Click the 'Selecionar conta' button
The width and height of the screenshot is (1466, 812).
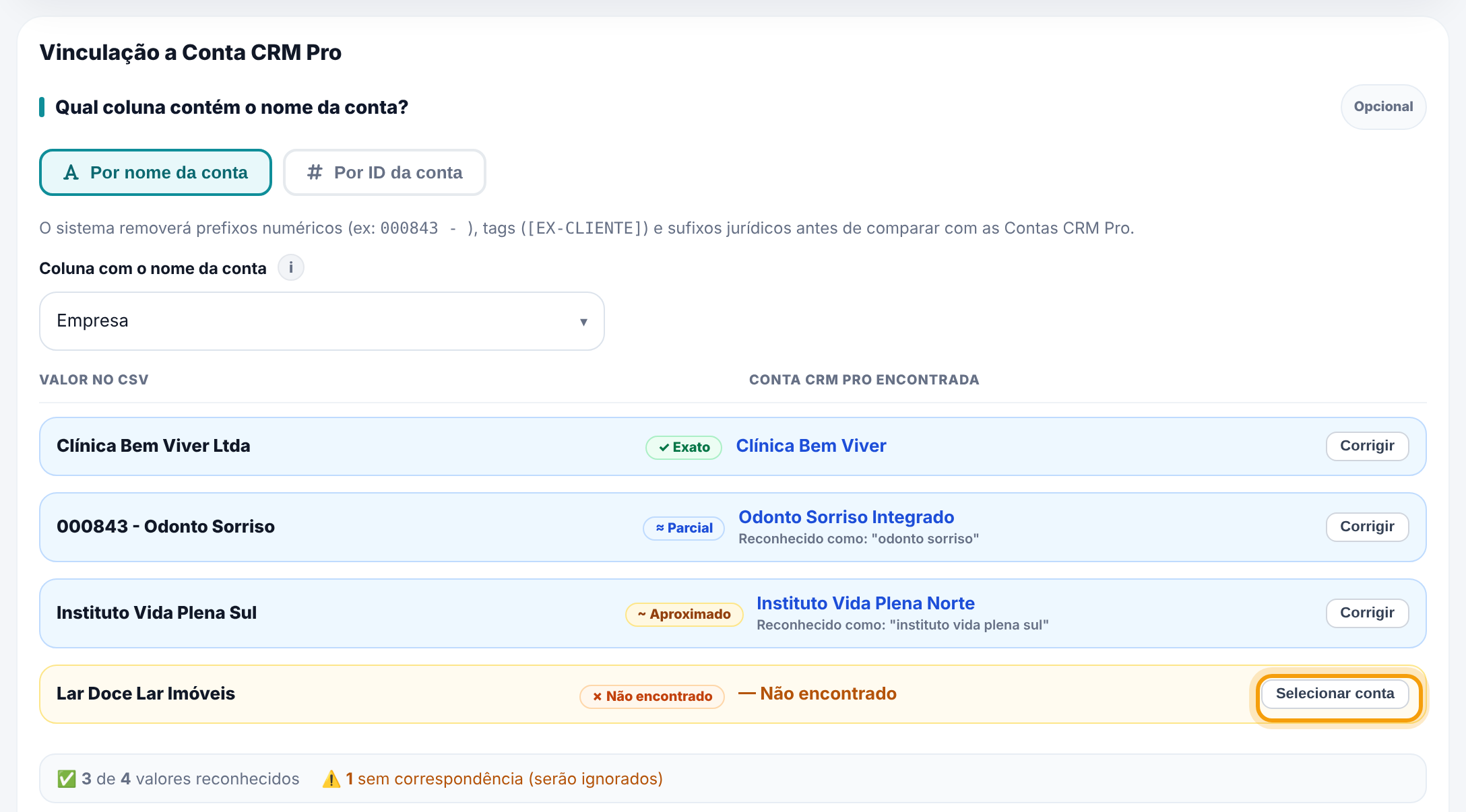coord(1335,694)
